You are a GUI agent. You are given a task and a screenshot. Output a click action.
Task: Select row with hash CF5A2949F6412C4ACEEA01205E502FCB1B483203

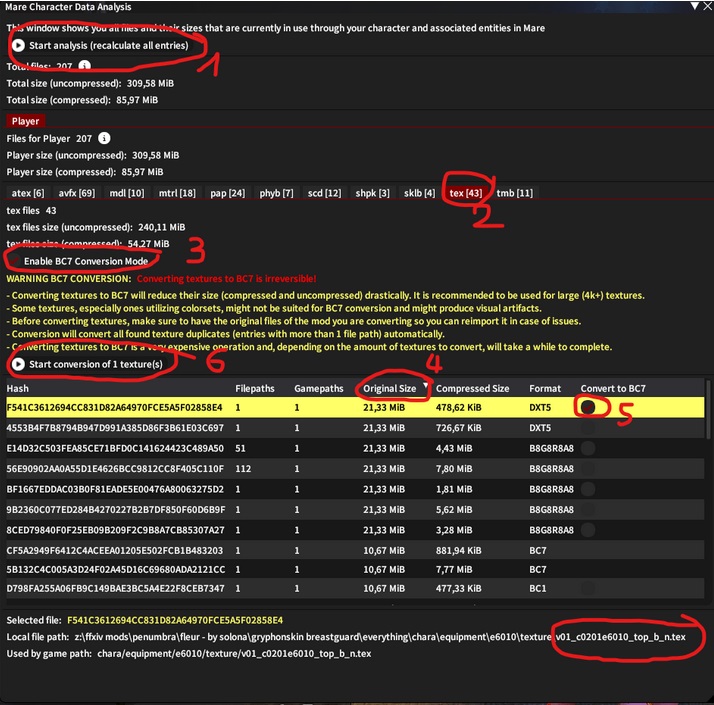pos(355,550)
